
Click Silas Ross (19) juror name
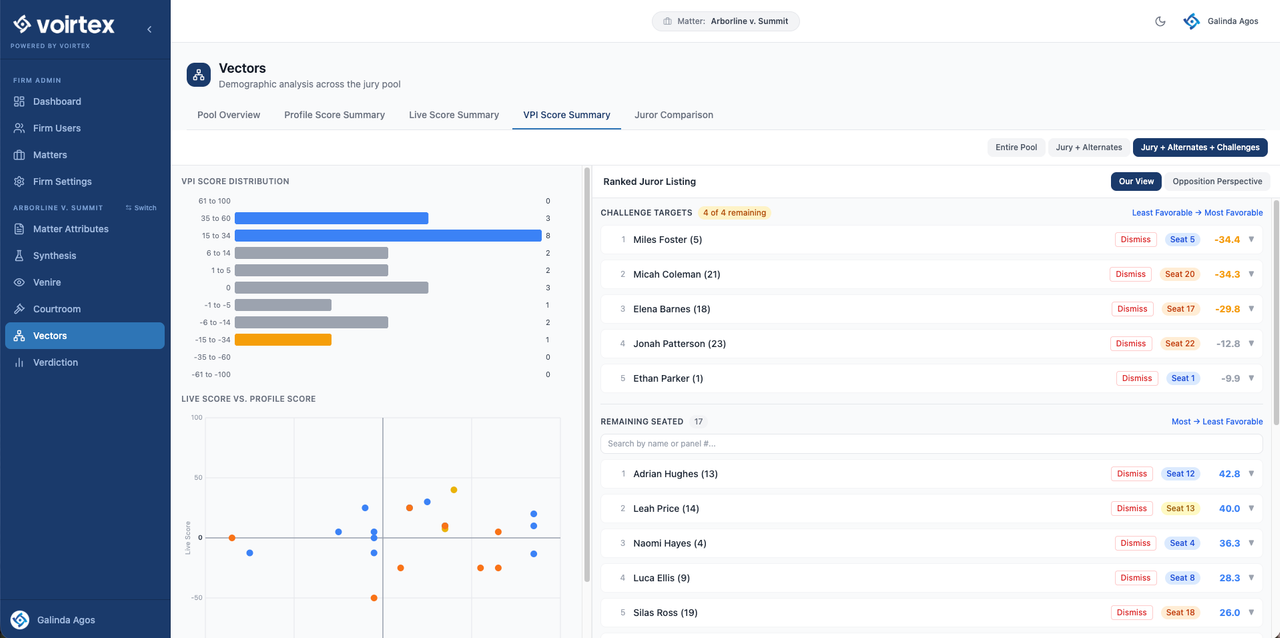click(x=665, y=613)
